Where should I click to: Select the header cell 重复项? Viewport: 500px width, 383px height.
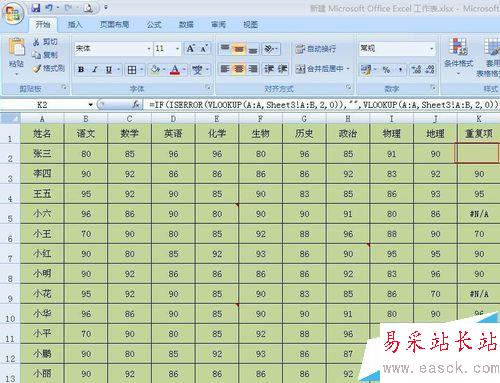pos(479,134)
